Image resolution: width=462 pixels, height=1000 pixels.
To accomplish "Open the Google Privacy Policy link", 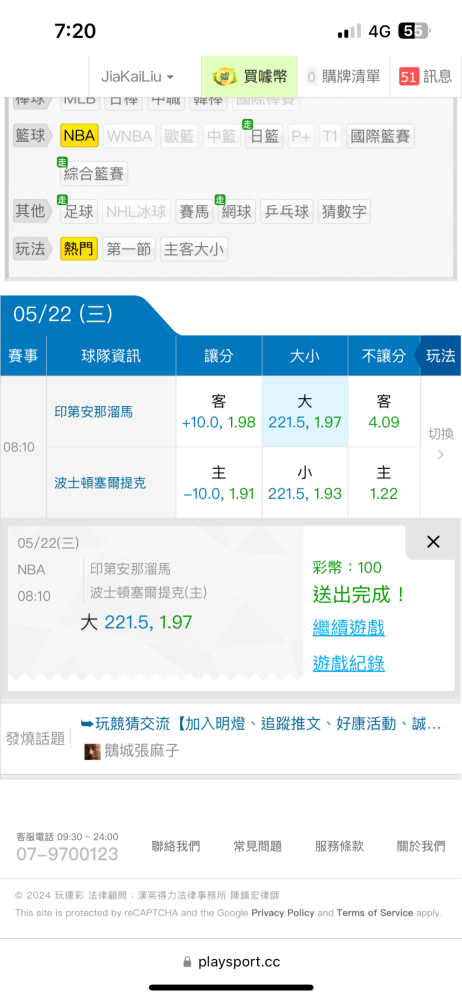I will coord(283,913).
